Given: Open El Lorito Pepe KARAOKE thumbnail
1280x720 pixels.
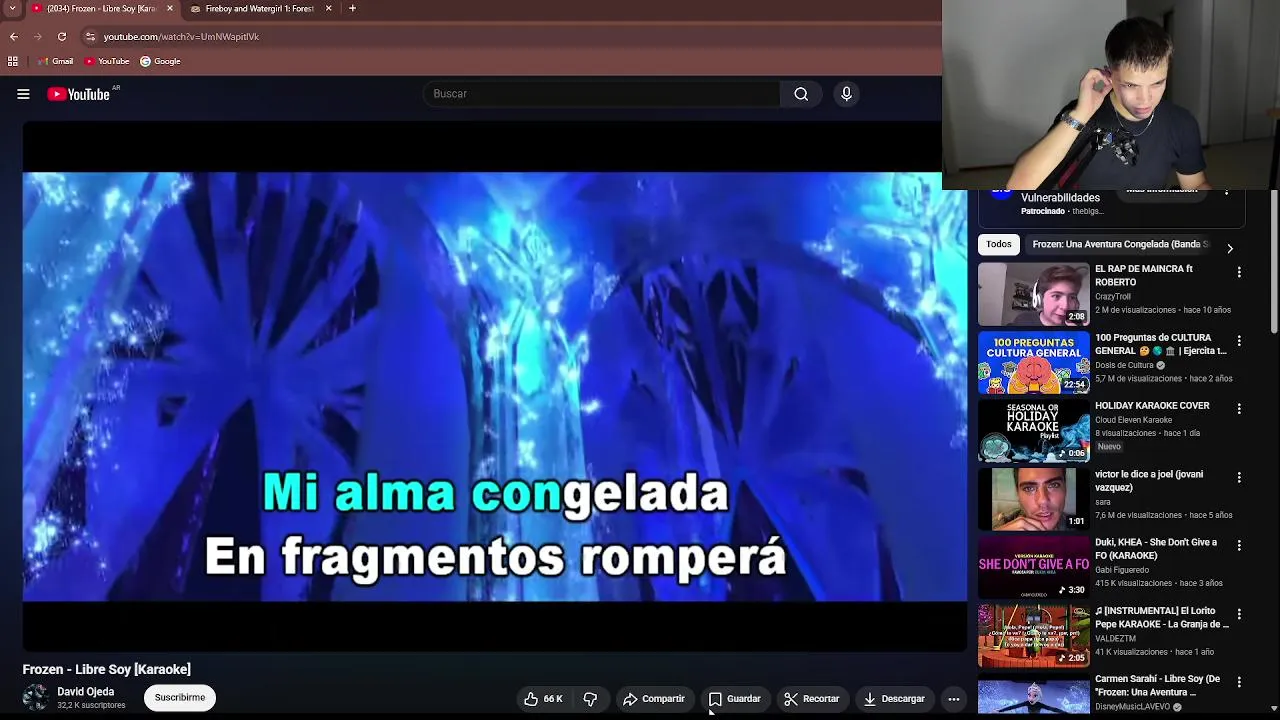Looking at the screenshot, I should point(1033,635).
